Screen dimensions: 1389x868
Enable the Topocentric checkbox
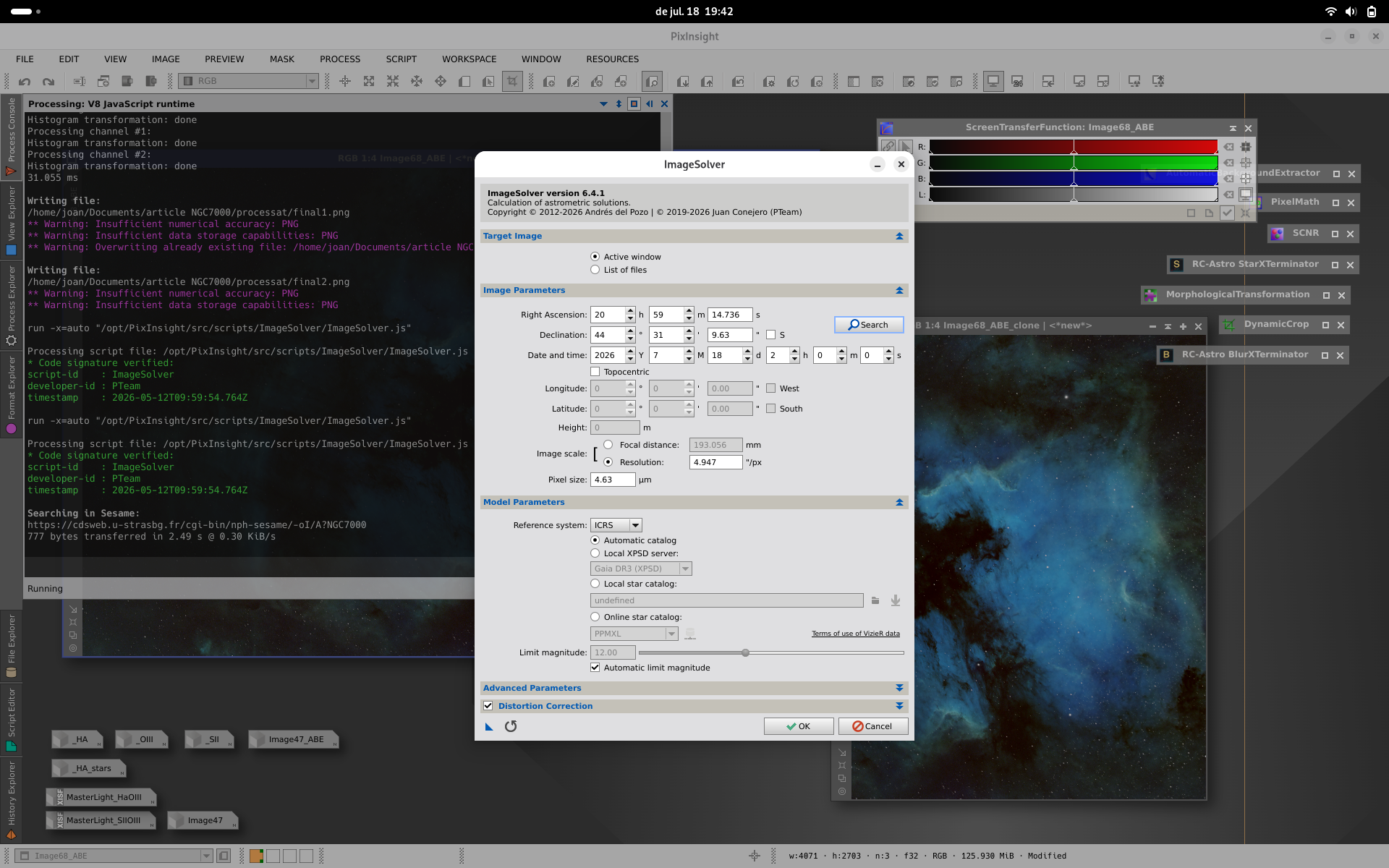(595, 372)
